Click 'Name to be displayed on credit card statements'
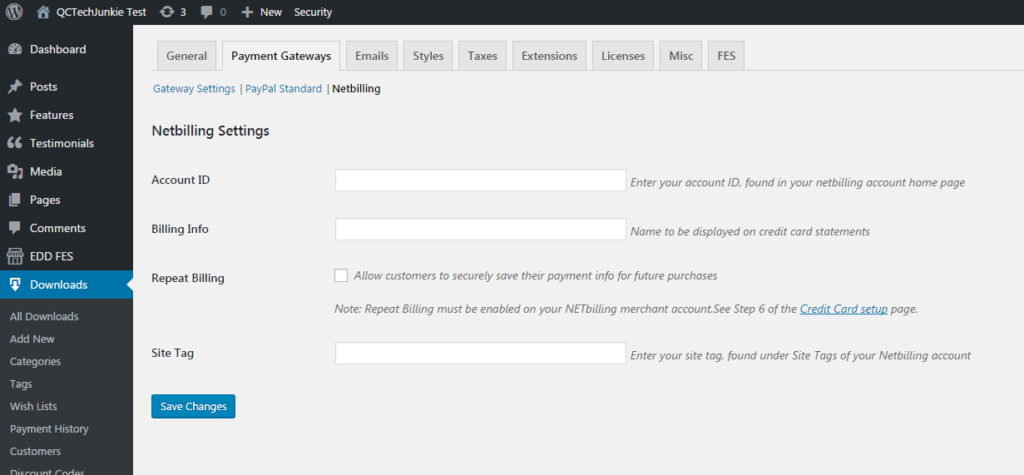The image size is (1024, 475). 750,231
